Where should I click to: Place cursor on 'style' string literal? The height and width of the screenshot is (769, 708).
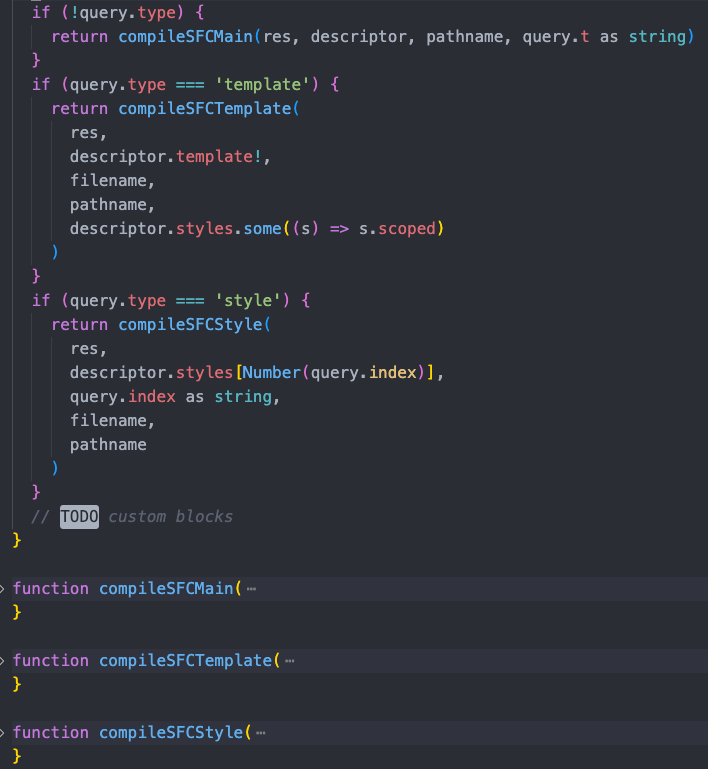click(x=248, y=301)
